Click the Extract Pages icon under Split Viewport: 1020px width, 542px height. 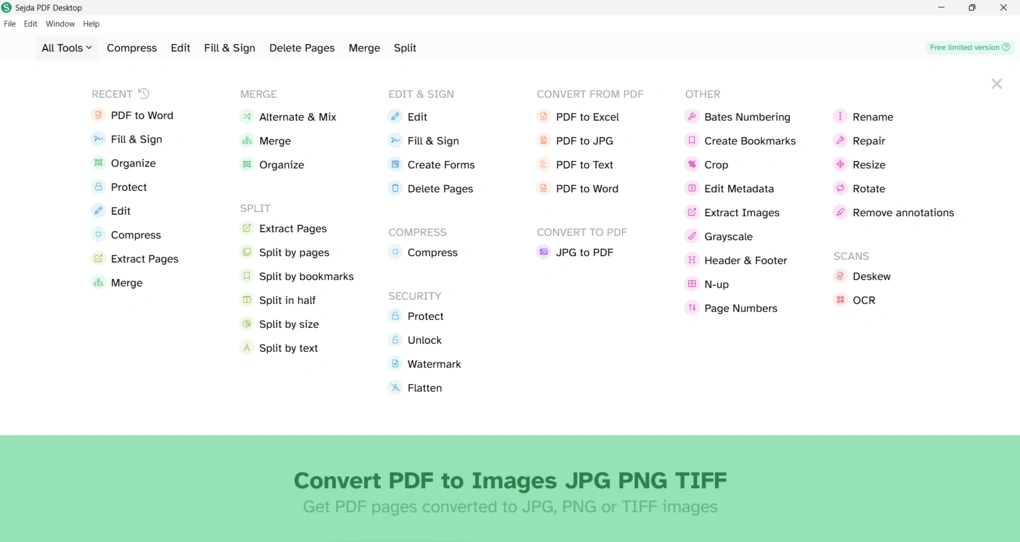247,228
